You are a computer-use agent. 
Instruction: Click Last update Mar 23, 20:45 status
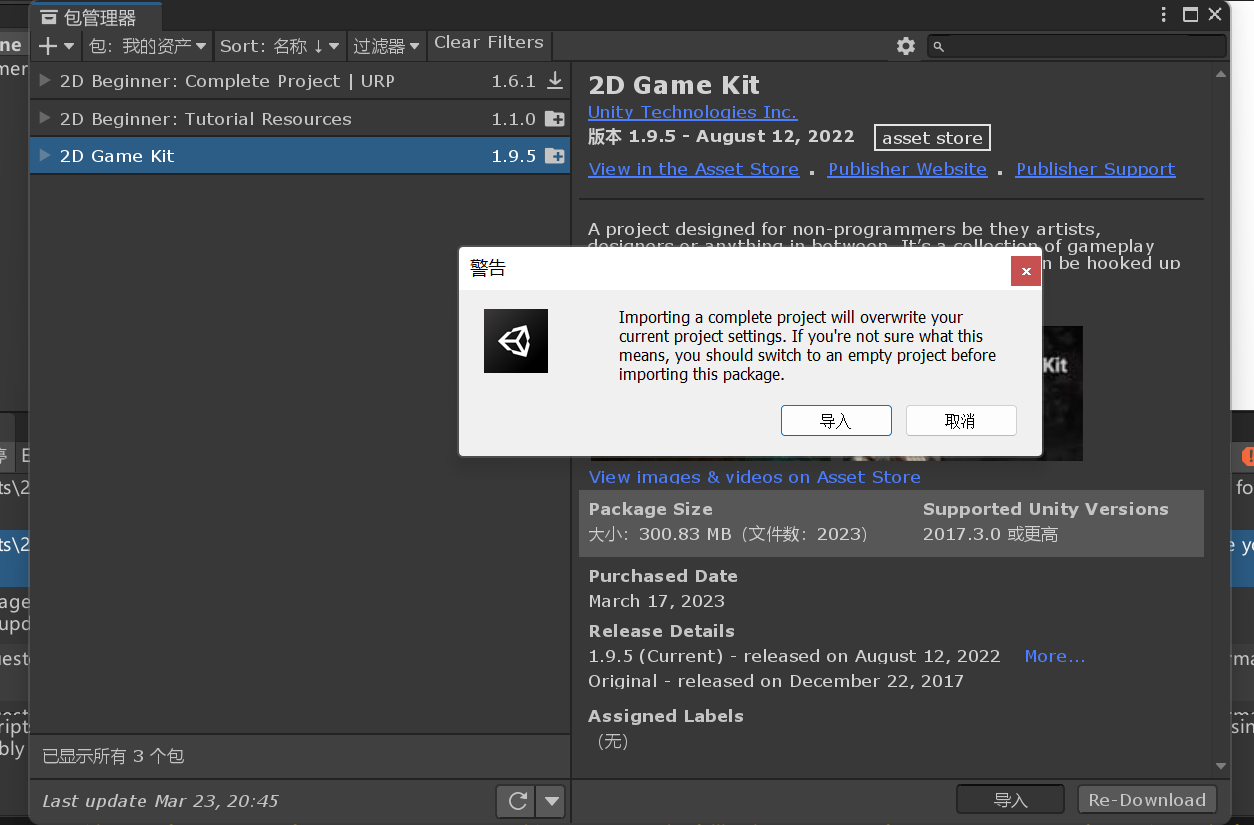pyautogui.click(x=160, y=801)
